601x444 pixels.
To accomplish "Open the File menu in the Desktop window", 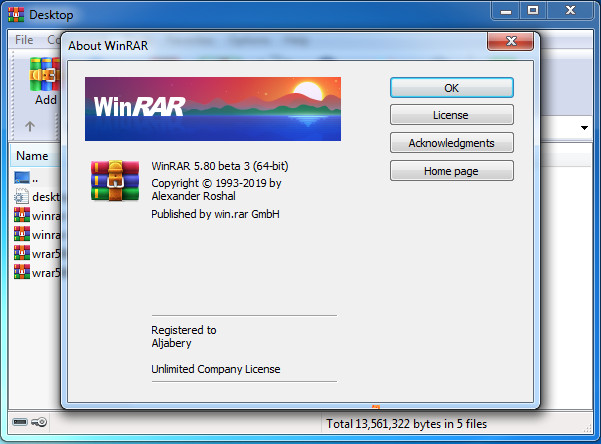I will click(x=24, y=40).
